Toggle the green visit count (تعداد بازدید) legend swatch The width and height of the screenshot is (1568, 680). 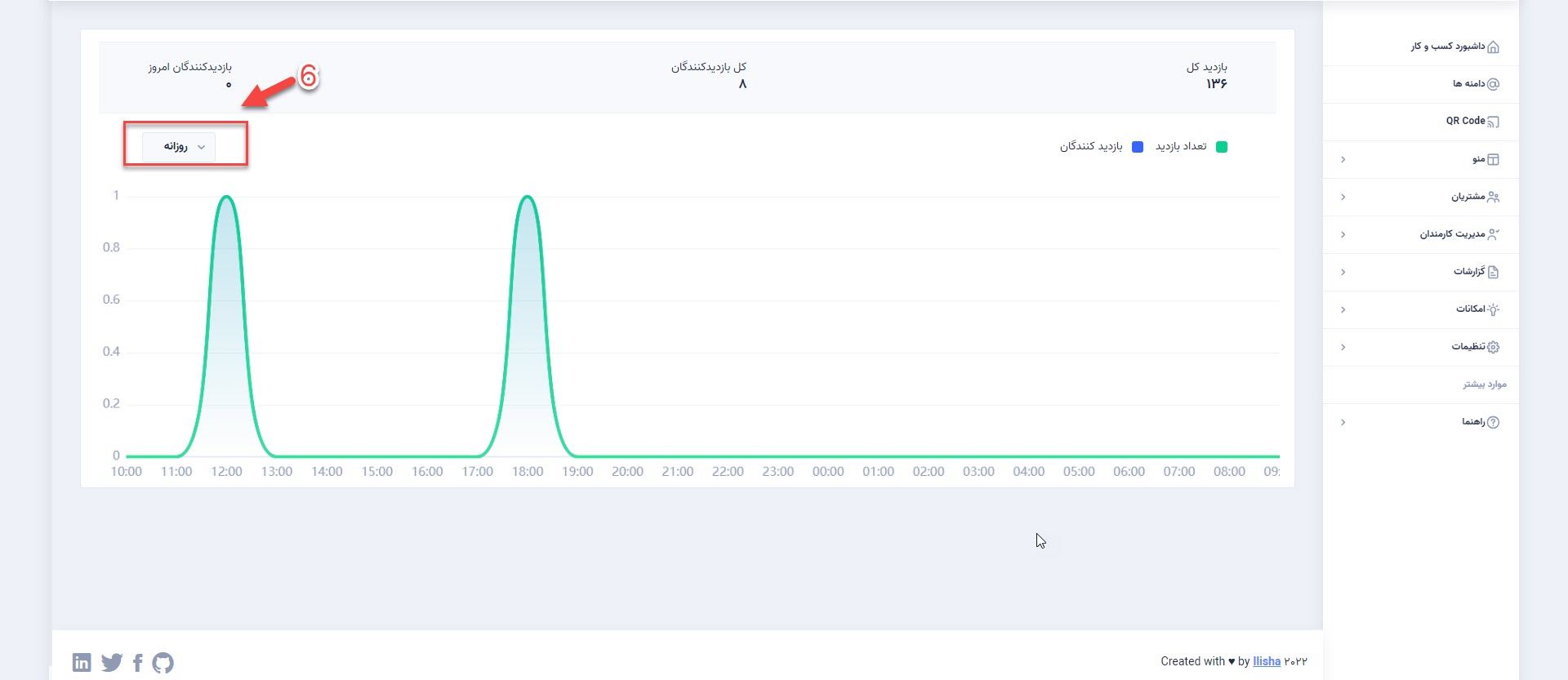[x=1222, y=147]
